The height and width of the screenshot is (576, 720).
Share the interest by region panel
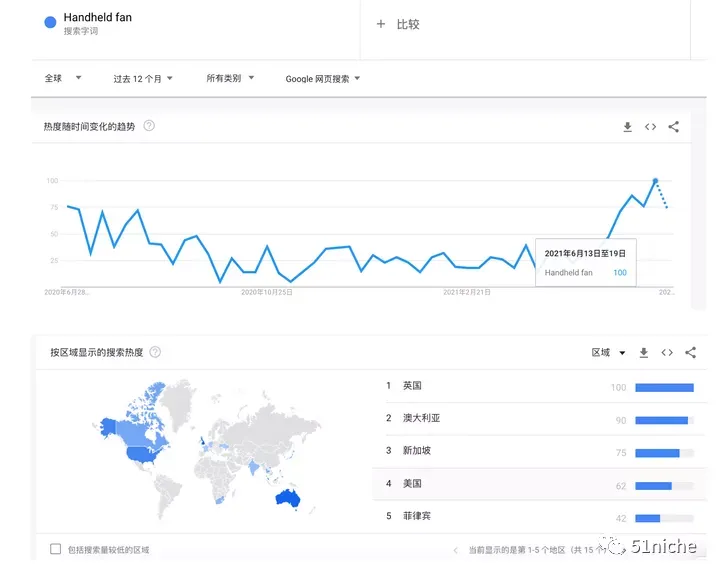[x=691, y=353]
